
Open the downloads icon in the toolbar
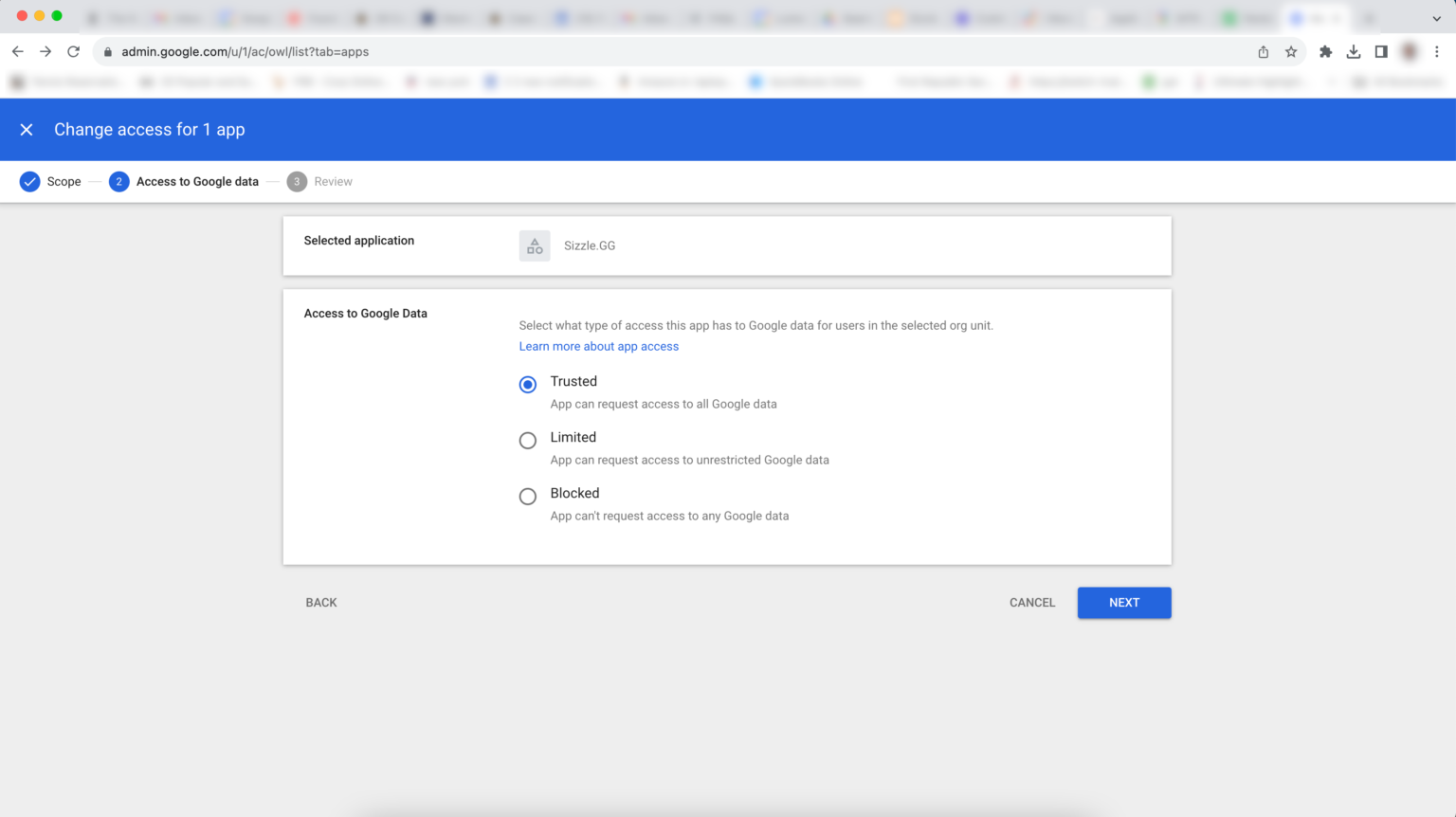(1353, 51)
